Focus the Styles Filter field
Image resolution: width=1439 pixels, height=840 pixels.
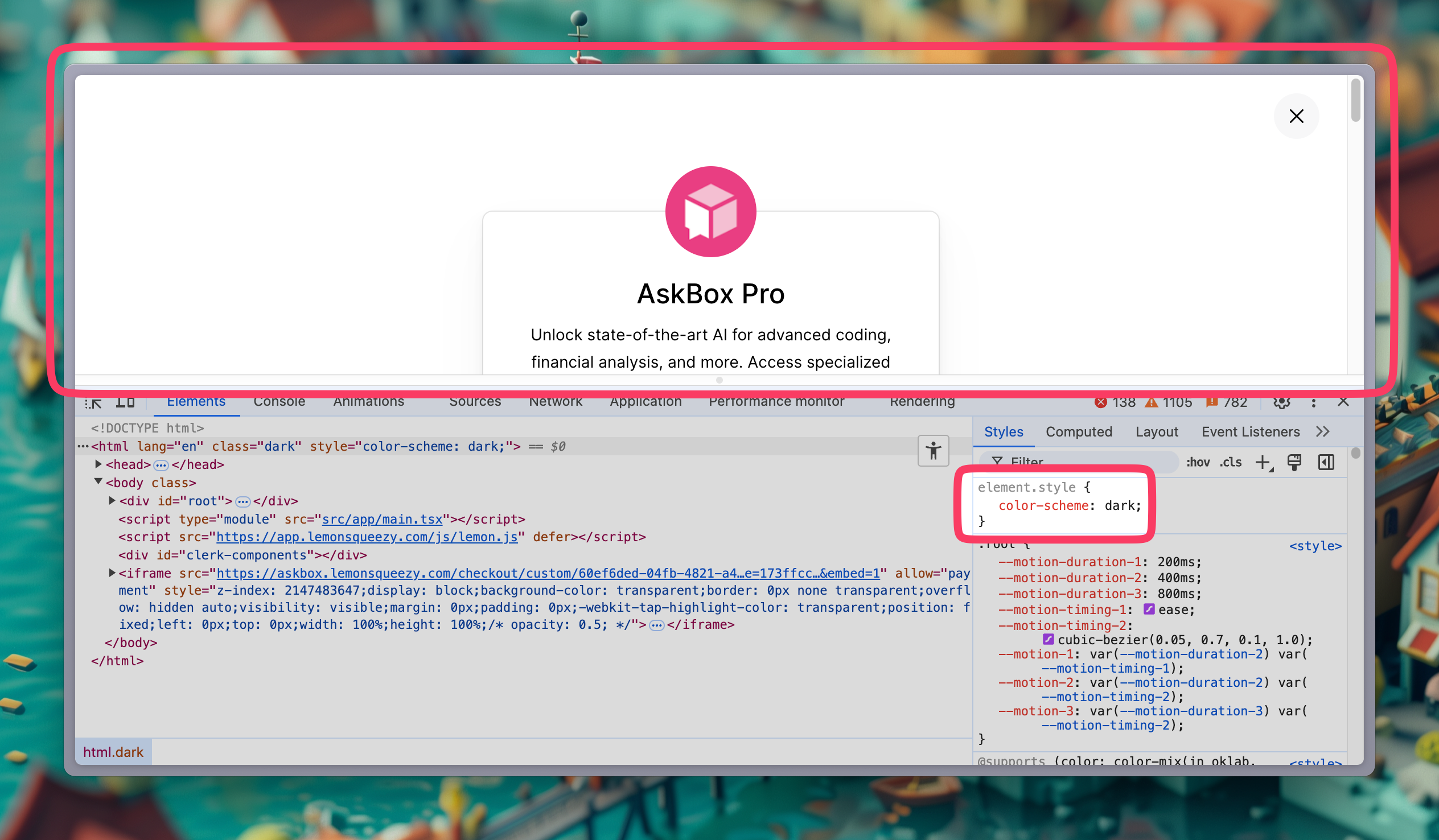click(1079, 462)
